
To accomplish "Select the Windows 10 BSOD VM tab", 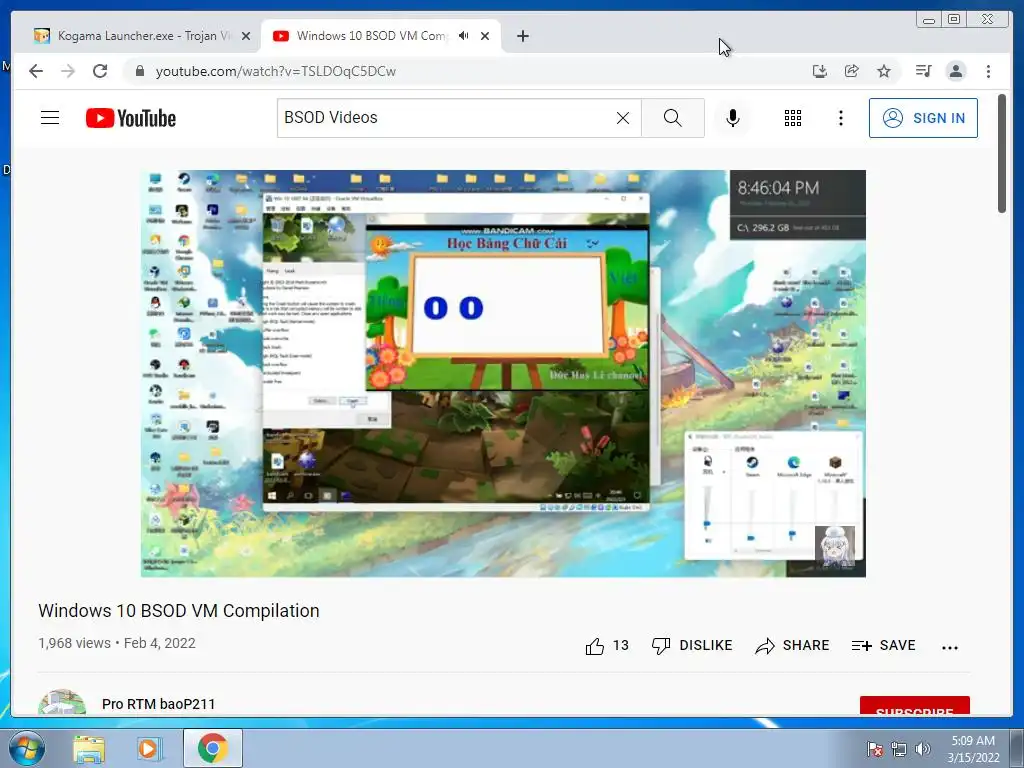I will (371, 36).
